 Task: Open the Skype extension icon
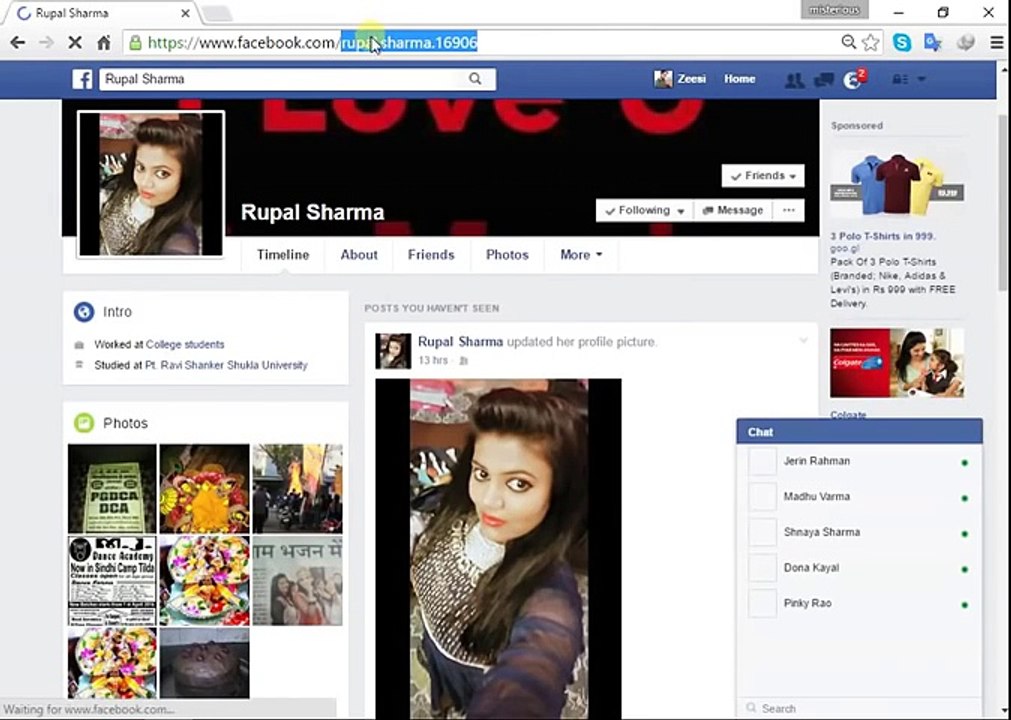pyautogui.click(x=902, y=42)
